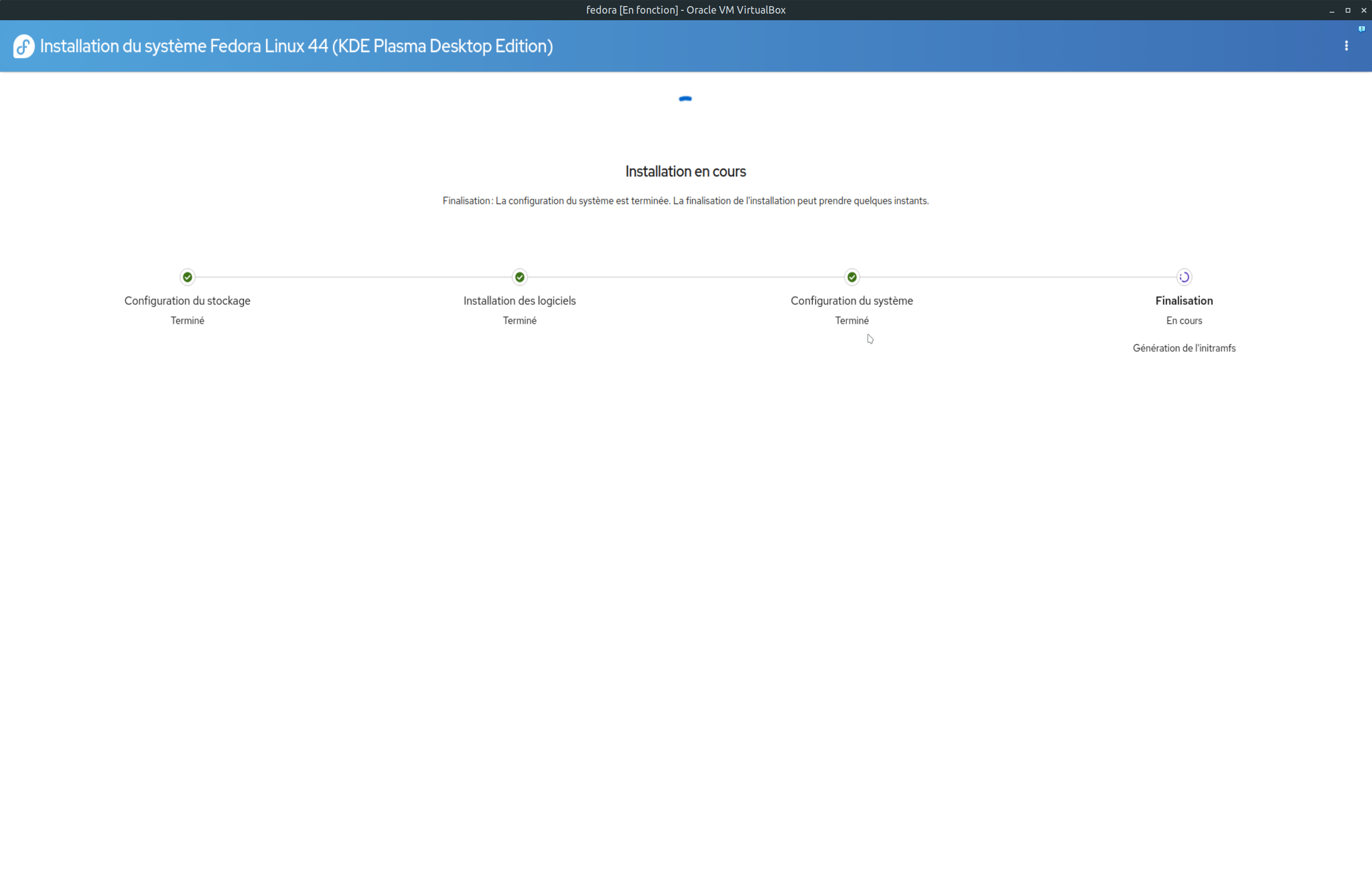Click the Fedora logo in the header
The height and width of the screenshot is (878, 1372).
click(24, 46)
